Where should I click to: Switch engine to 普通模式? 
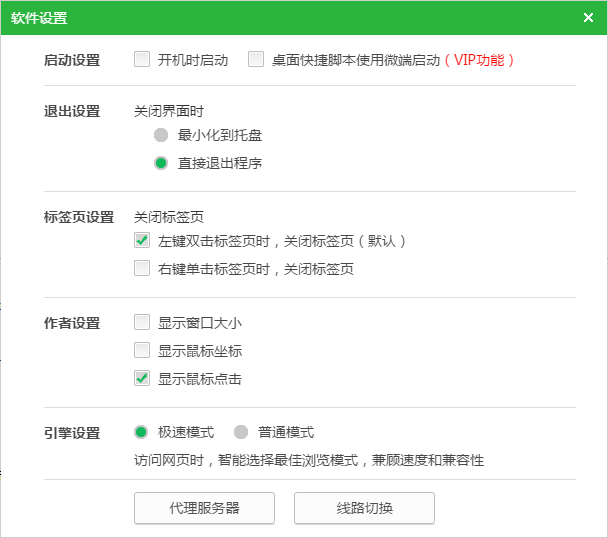pos(241,433)
